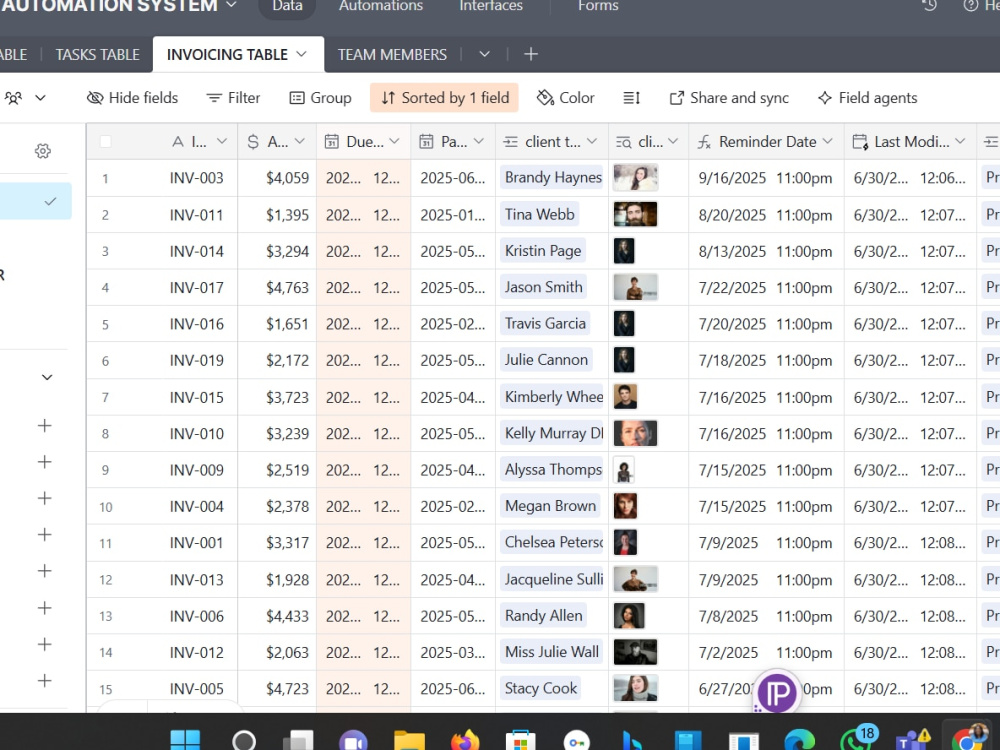Click the purple IP floating widget

click(777, 692)
